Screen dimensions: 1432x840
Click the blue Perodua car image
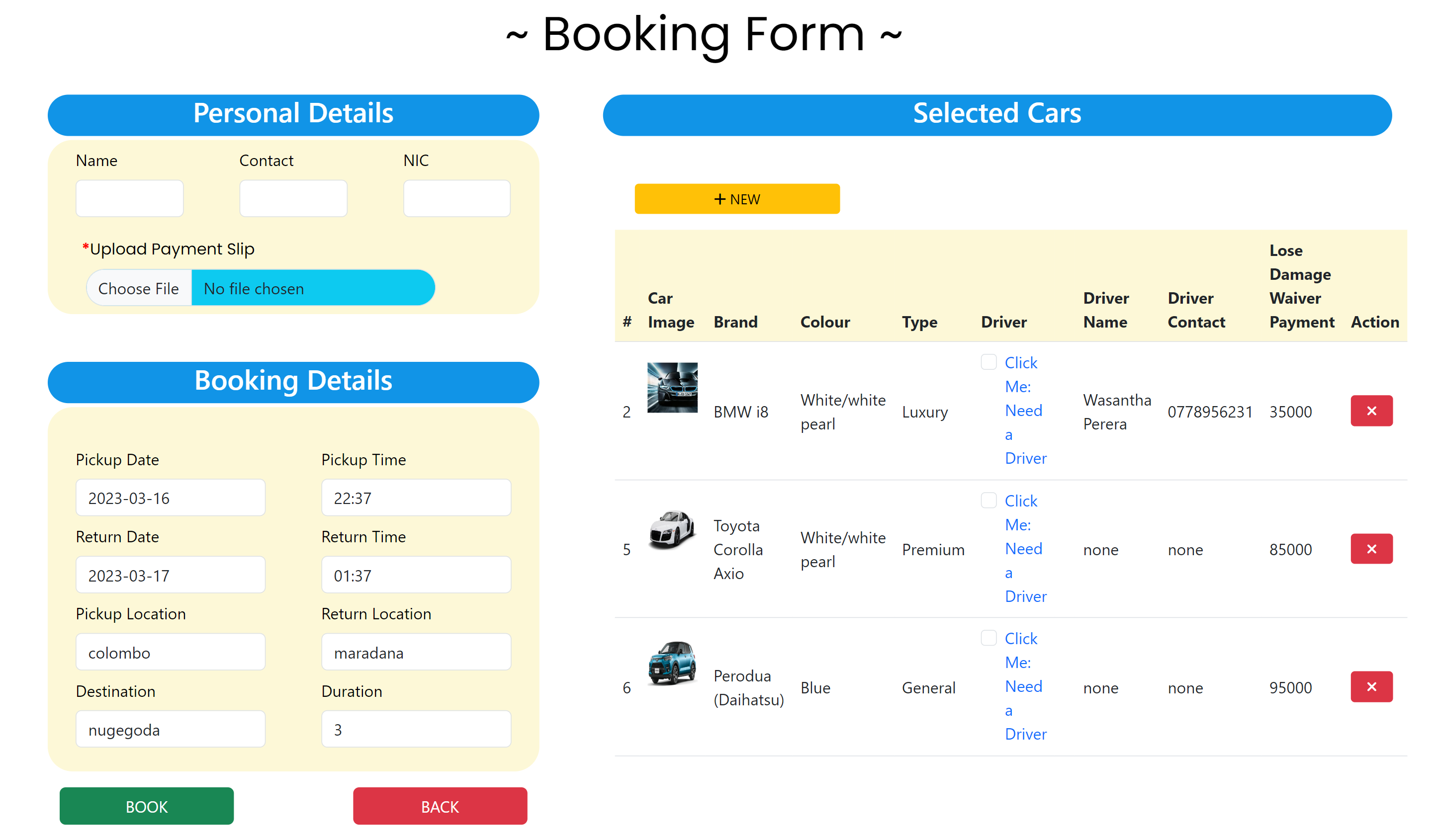[x=672, y=664]
